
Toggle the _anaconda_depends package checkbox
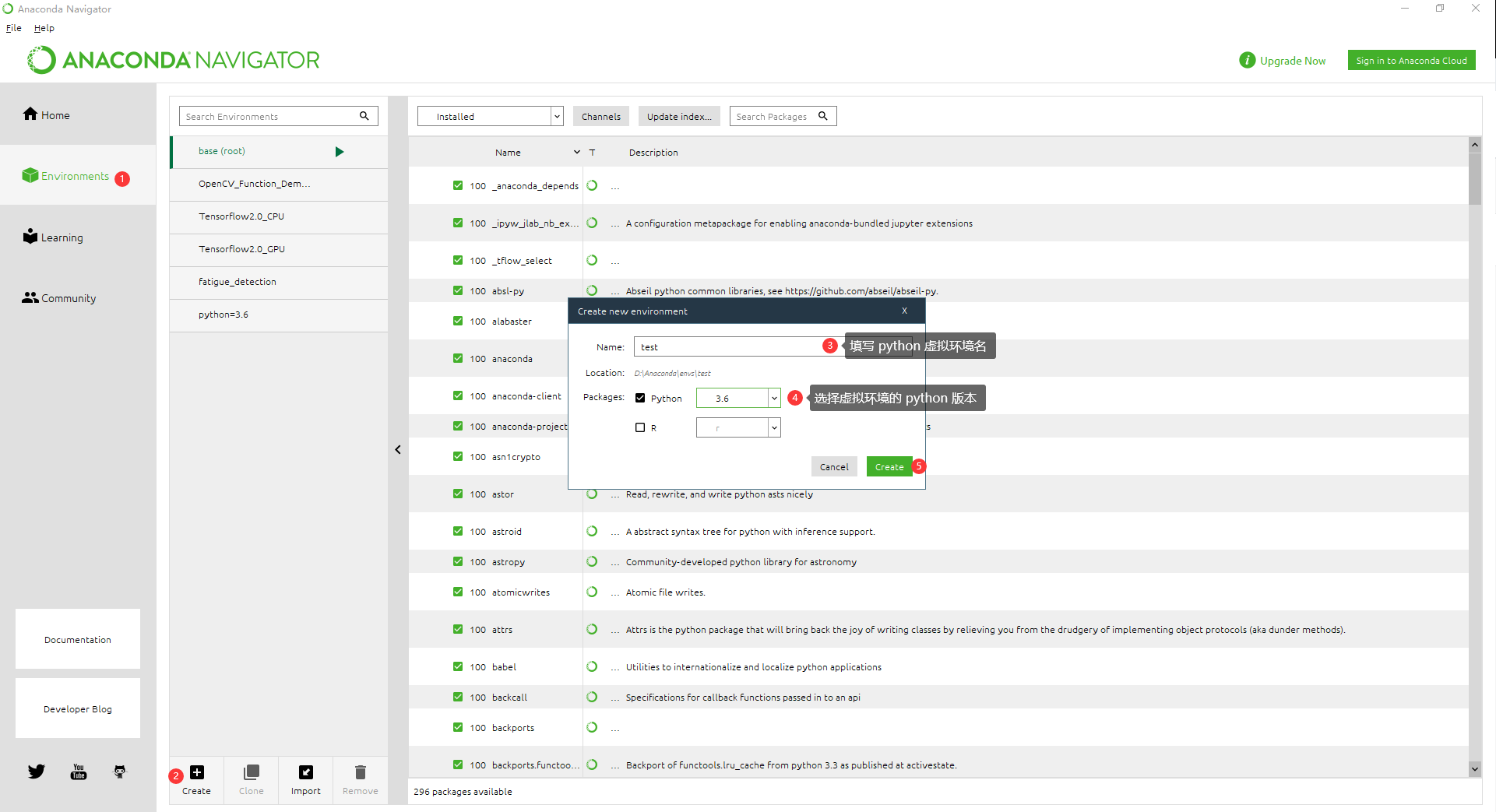coord(458,185)
